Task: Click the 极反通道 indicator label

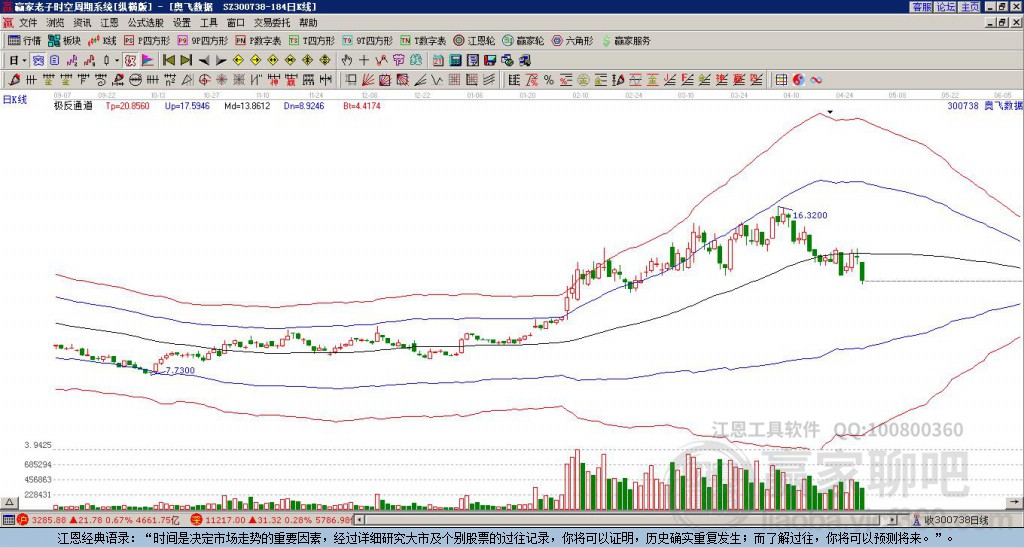Action: point(73,105)
